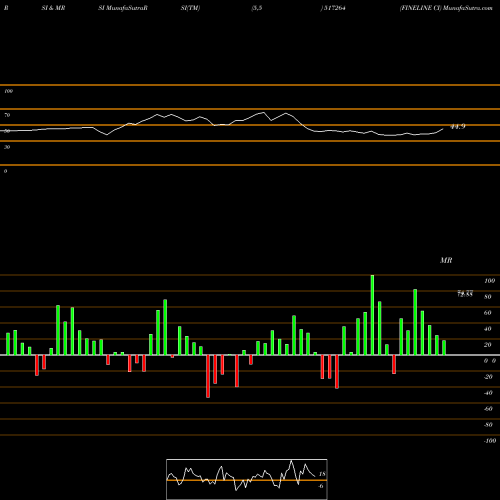Click the MR panel title label
The width and height of the screenshot is (500, 500).
pyautogui.click(x=446, y=260)
